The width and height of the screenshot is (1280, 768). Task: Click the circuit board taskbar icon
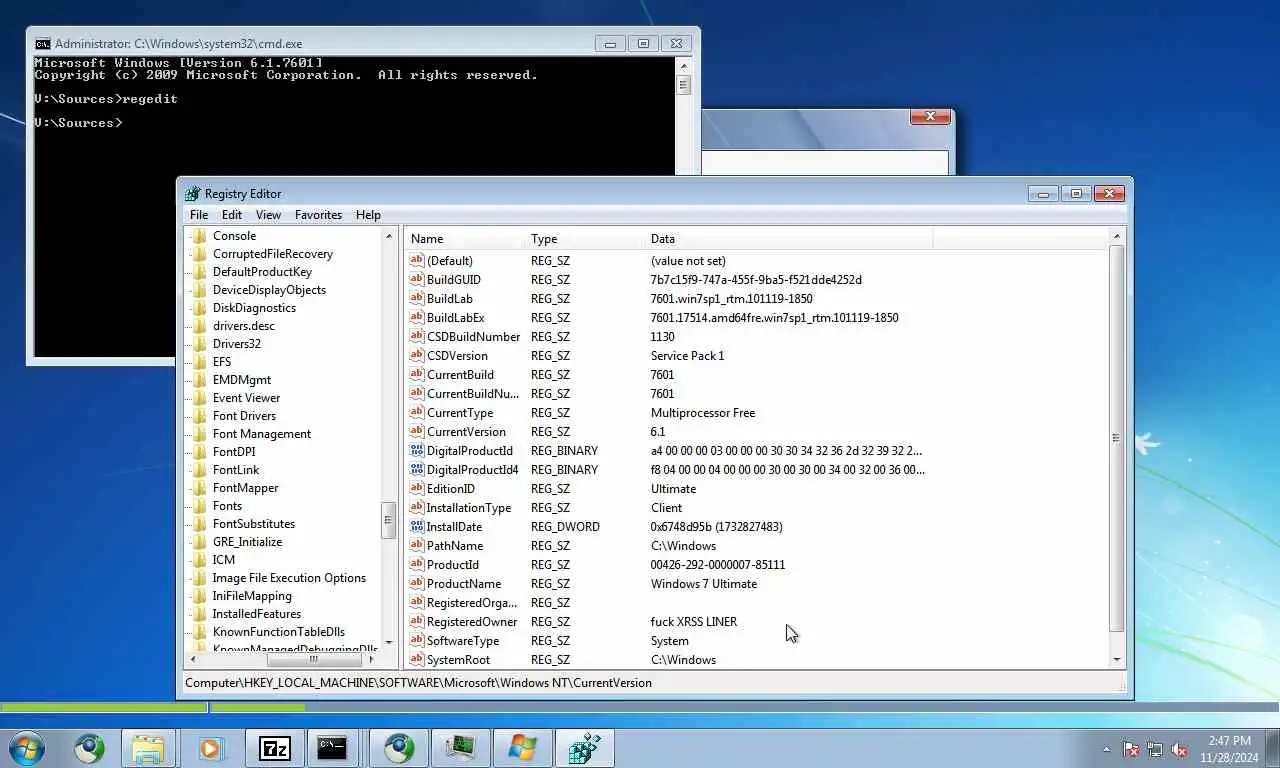[460, 748]
